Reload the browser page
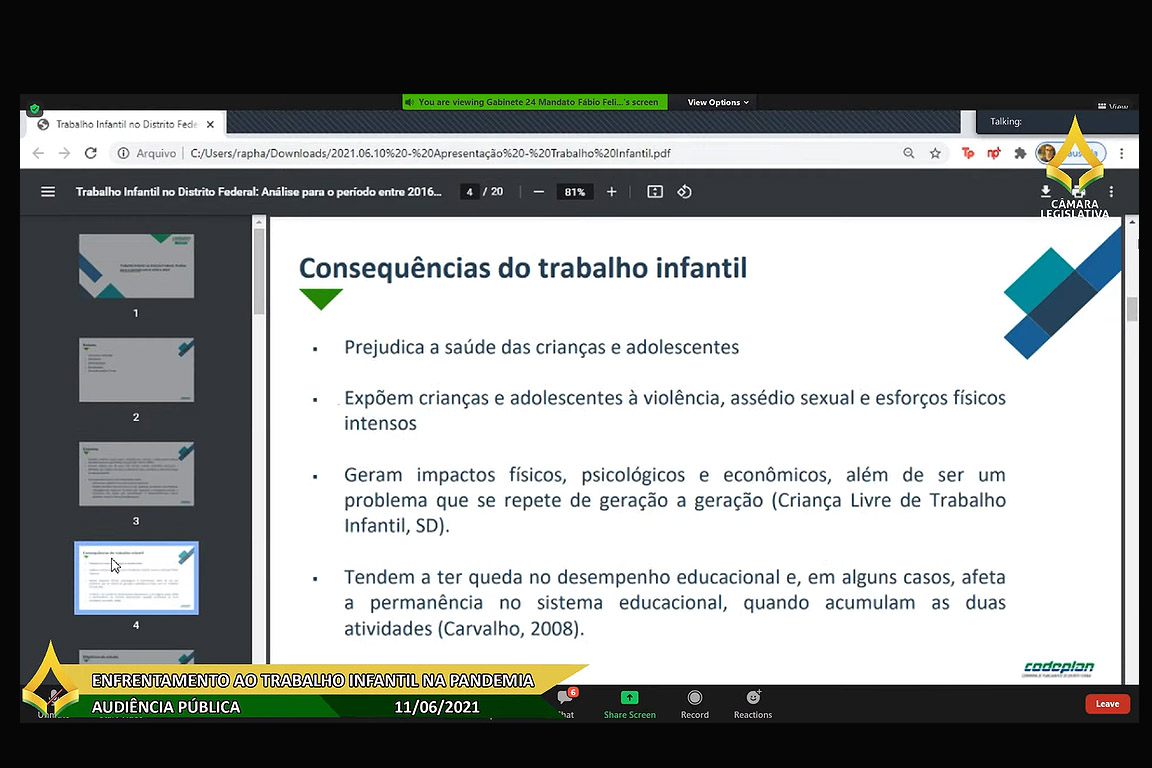 coord(91,153)
